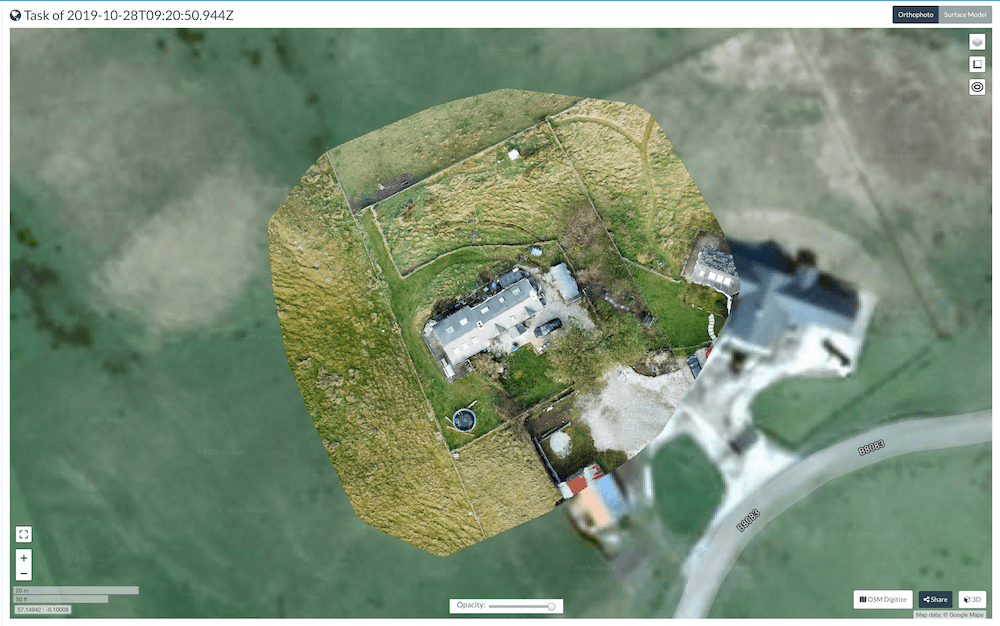Click the Share button
This screenshot has width=1000, height=626.
(935, 599)
